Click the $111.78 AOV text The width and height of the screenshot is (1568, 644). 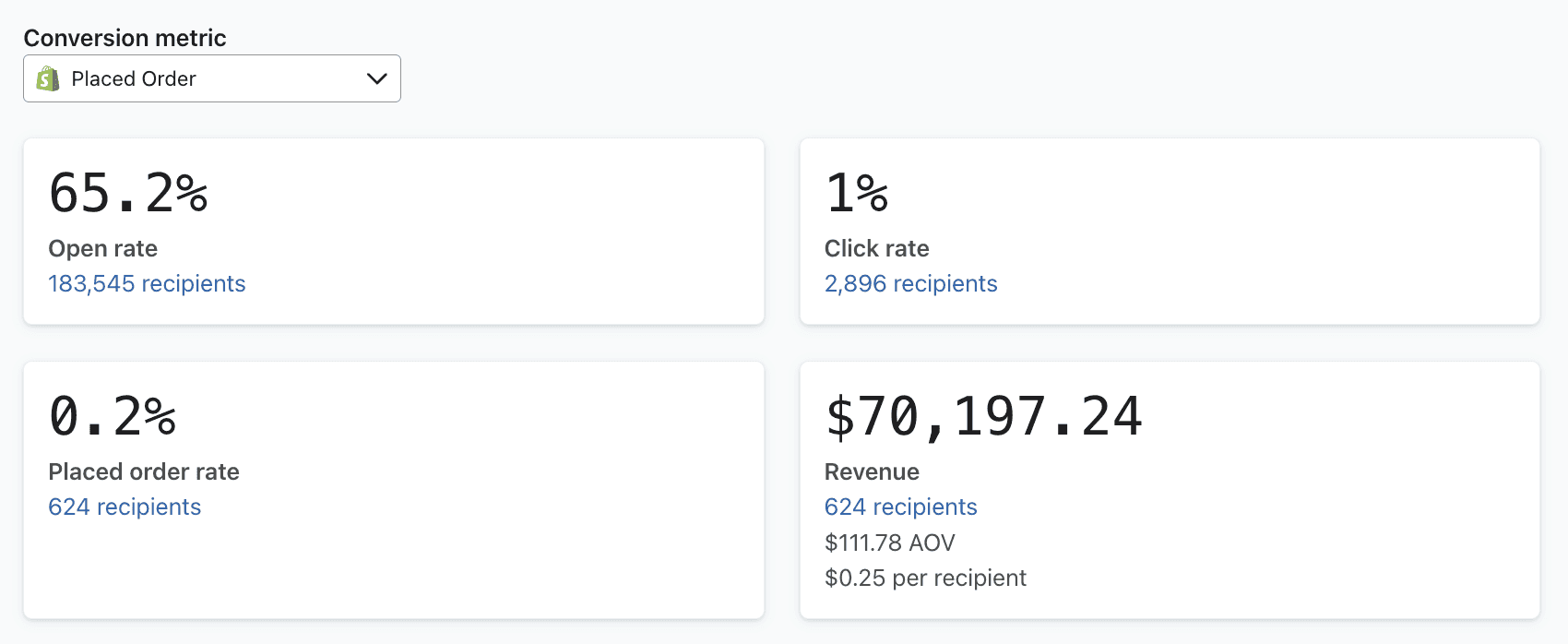tap(890, 543)
